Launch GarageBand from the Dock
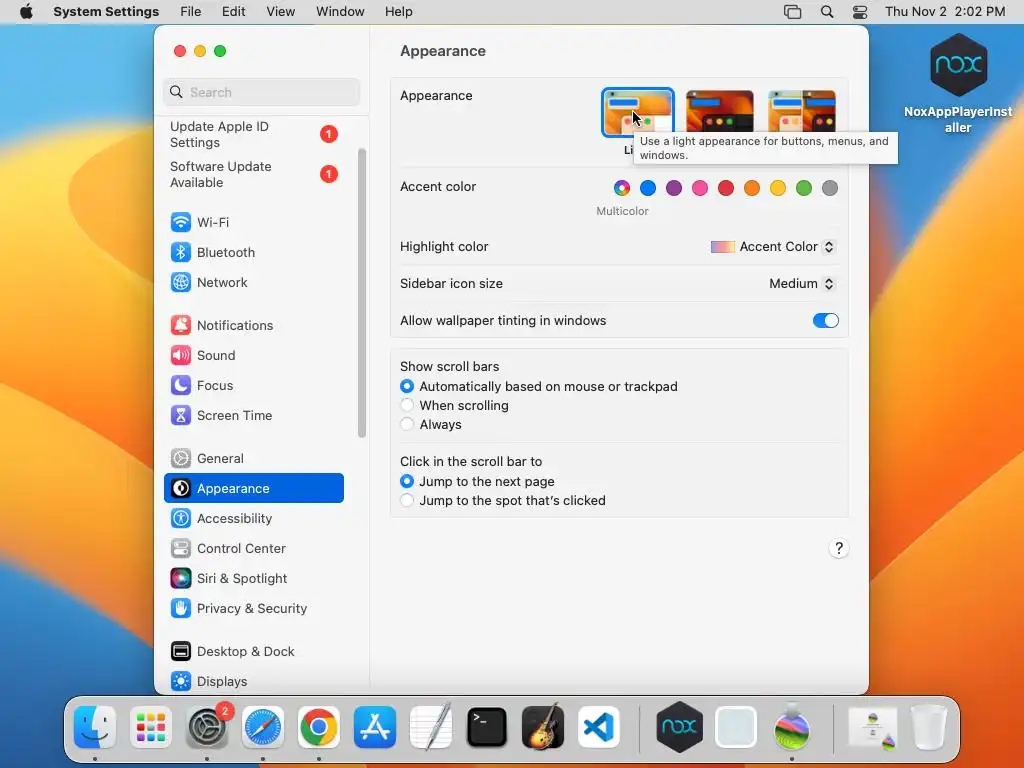The height and width of the screenshot is (768, 1024). tap(543, 726)
